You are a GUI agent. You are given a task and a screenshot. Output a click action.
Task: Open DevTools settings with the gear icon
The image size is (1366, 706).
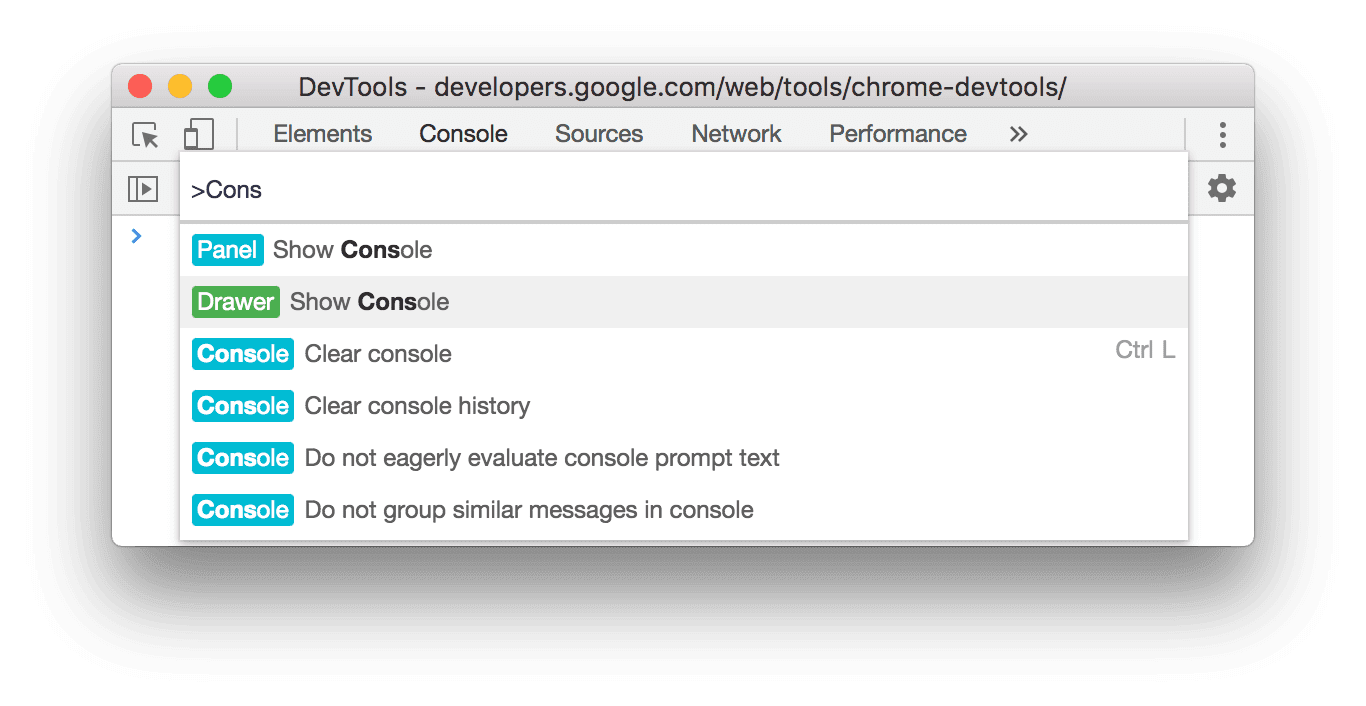pos(1221,188)
